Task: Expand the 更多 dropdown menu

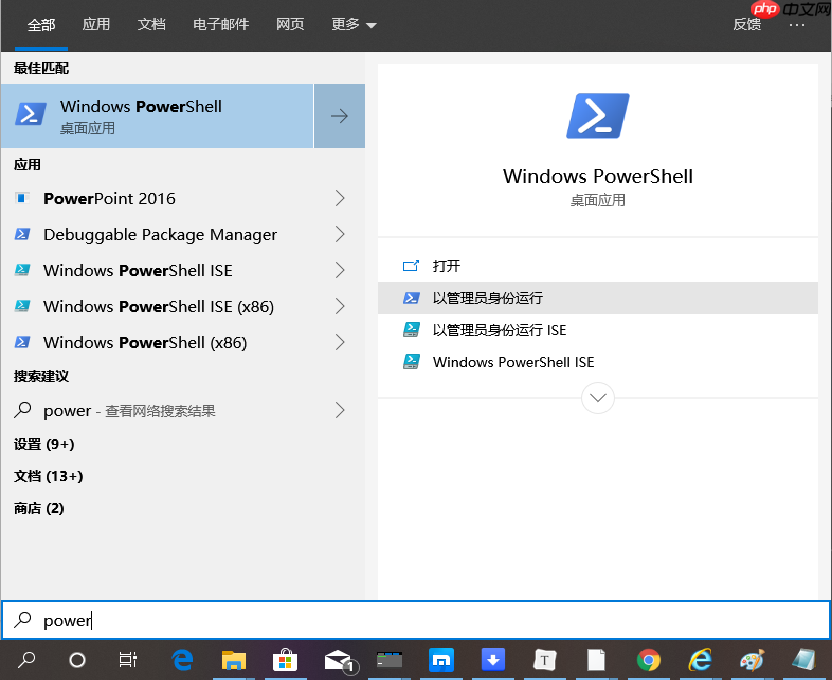Action: click(x=352, y=23)
